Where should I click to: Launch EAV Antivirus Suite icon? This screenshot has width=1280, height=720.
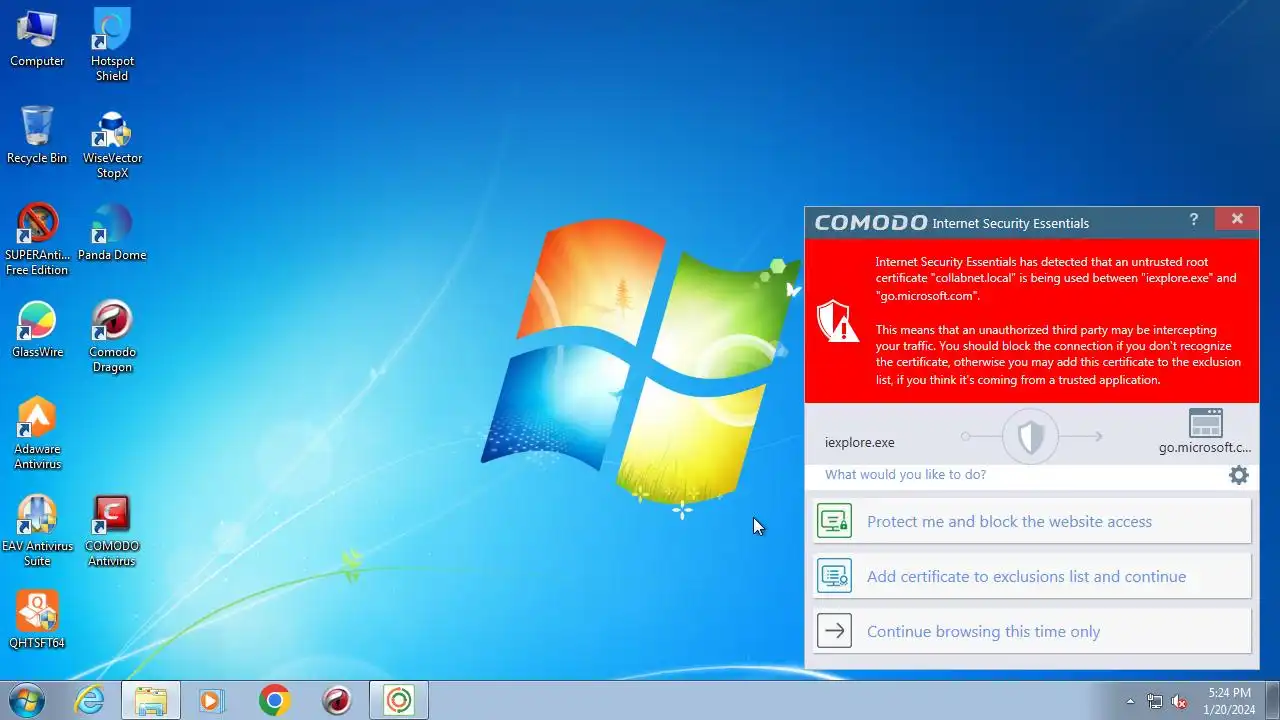click(x=37, y=531)
